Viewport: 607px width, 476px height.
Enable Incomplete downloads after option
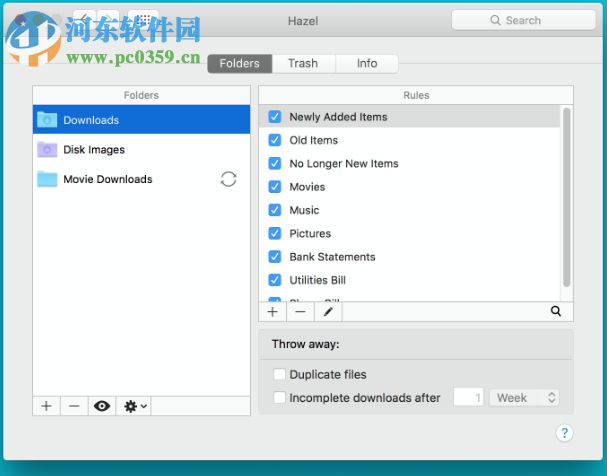(x=279, y=397)
